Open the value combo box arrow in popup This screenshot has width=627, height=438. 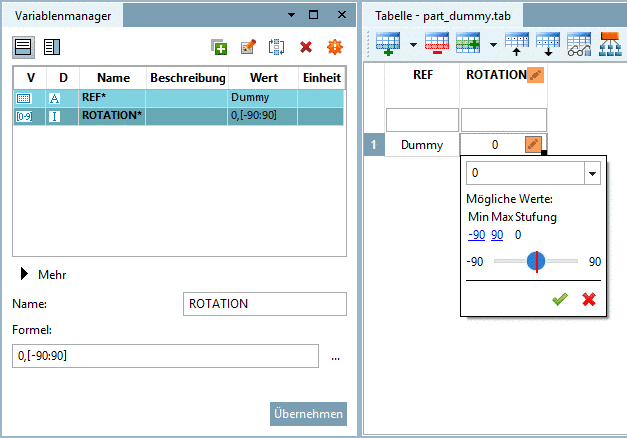click(593, 173)
